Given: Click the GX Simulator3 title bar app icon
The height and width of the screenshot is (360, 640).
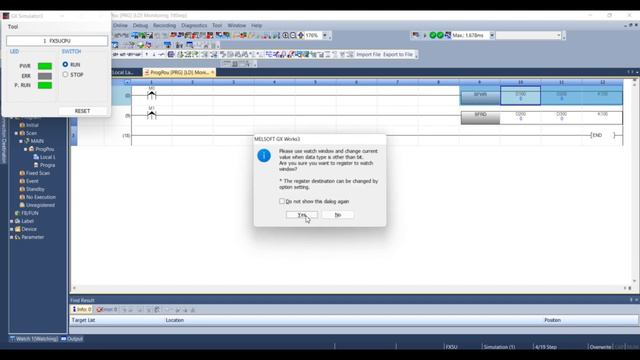Looking at the screenshot, I should 6,16.
